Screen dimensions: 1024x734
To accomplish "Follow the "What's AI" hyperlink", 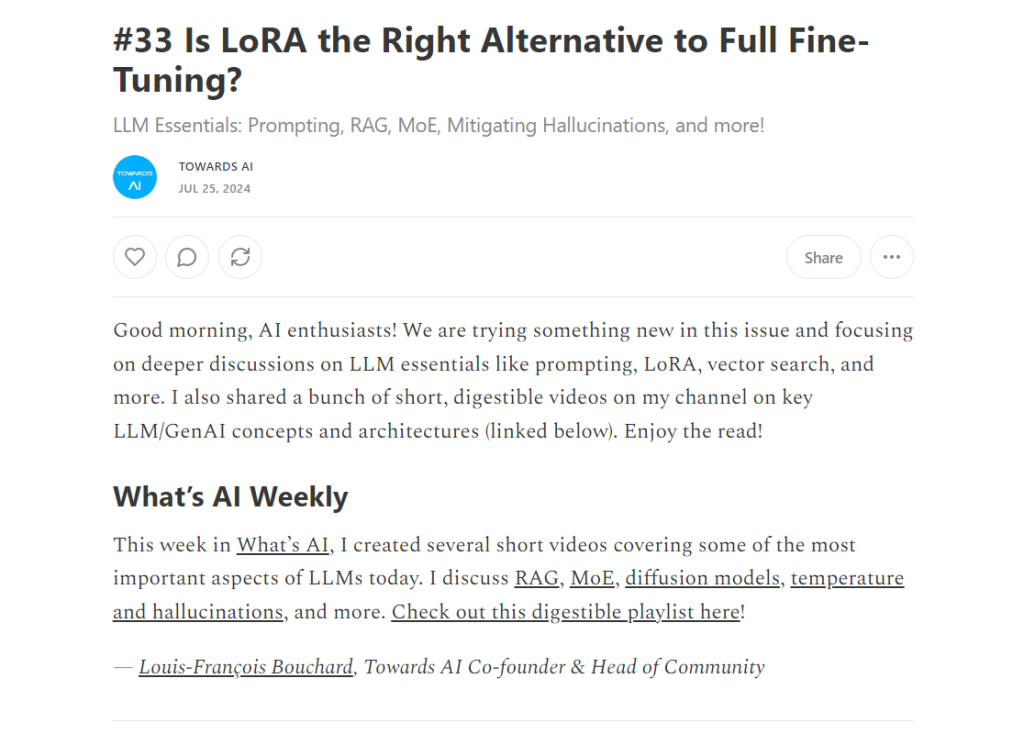I will coord(283,545).
